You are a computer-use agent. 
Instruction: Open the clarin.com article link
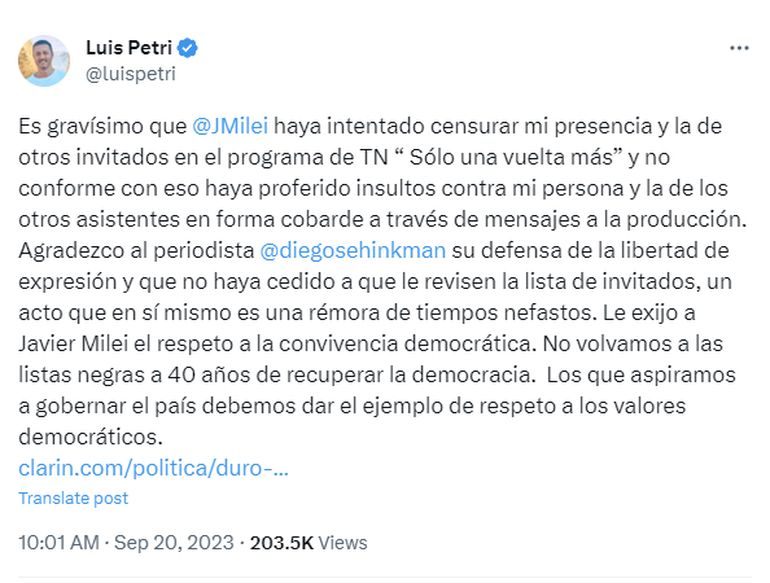153,469
